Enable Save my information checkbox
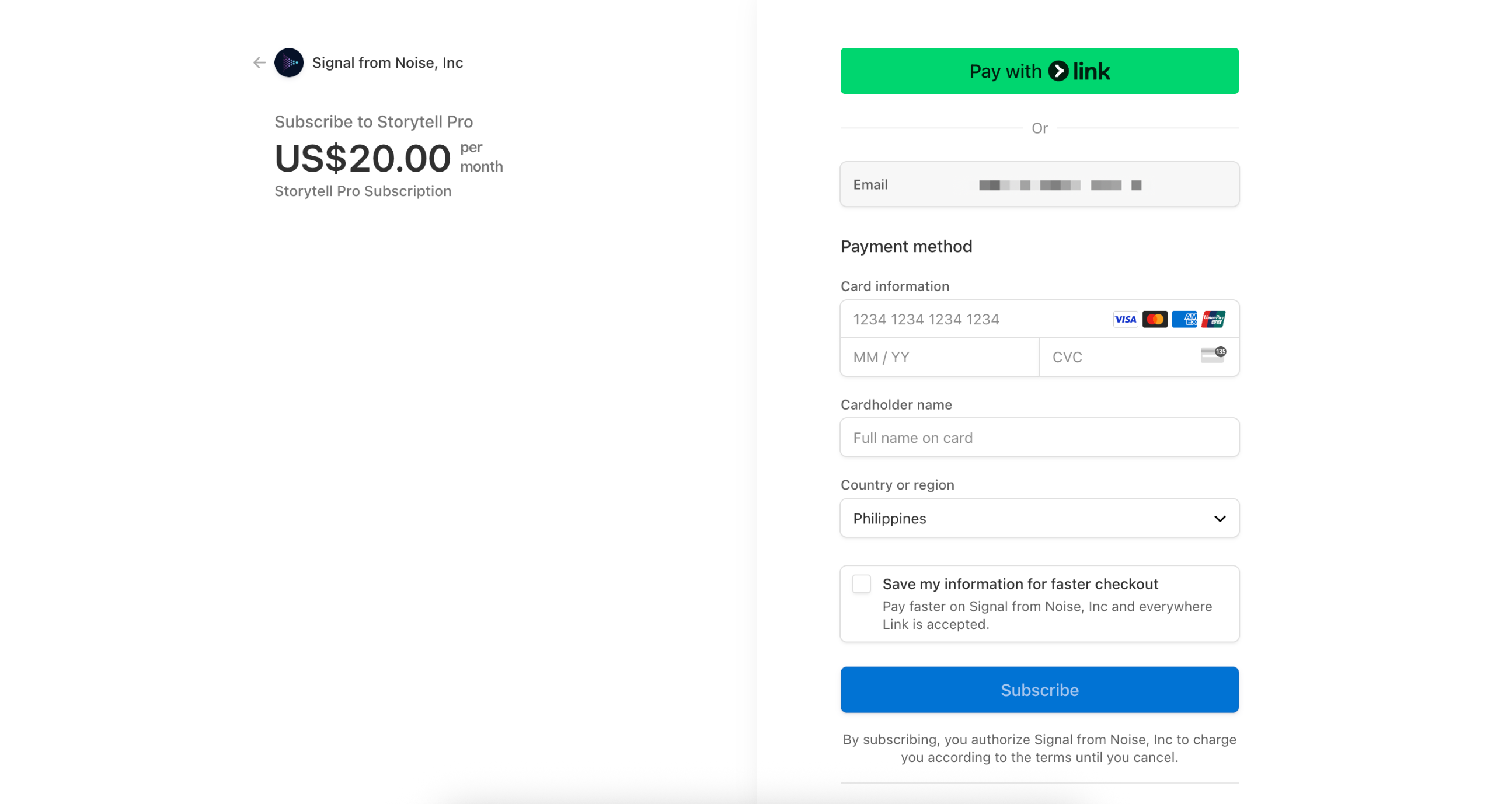 click(x=861, y=584)
